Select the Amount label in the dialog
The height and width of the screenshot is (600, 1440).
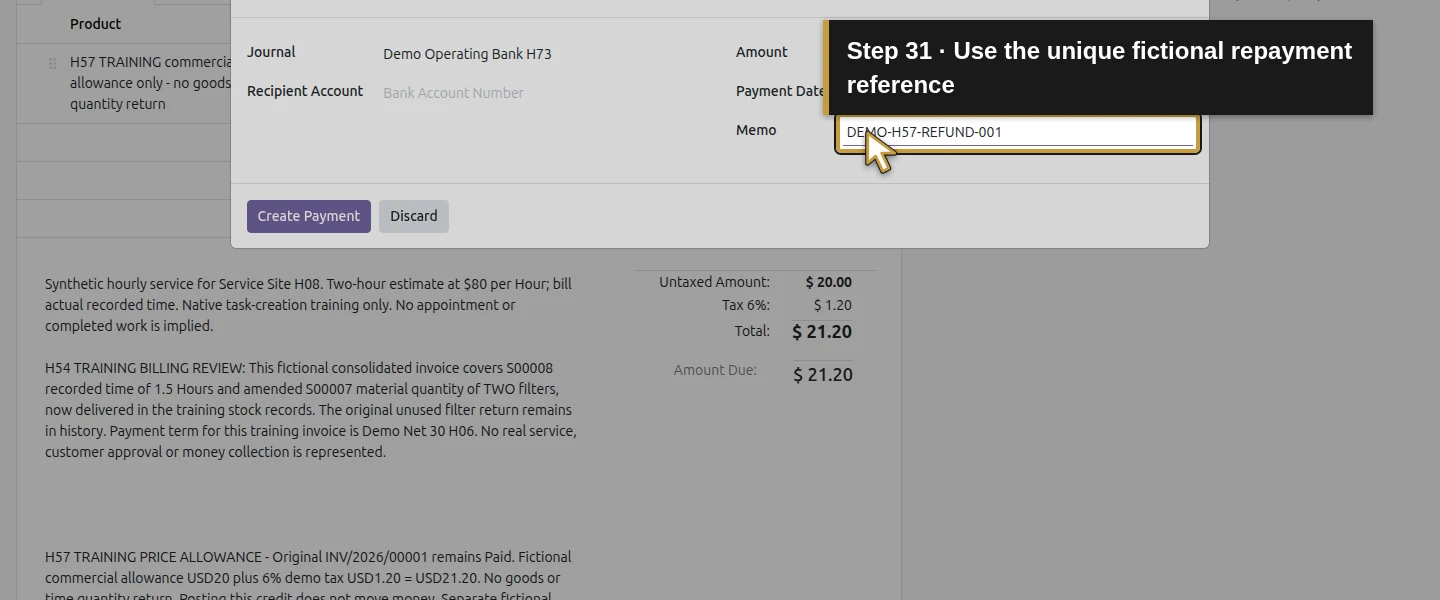[762, 52]
